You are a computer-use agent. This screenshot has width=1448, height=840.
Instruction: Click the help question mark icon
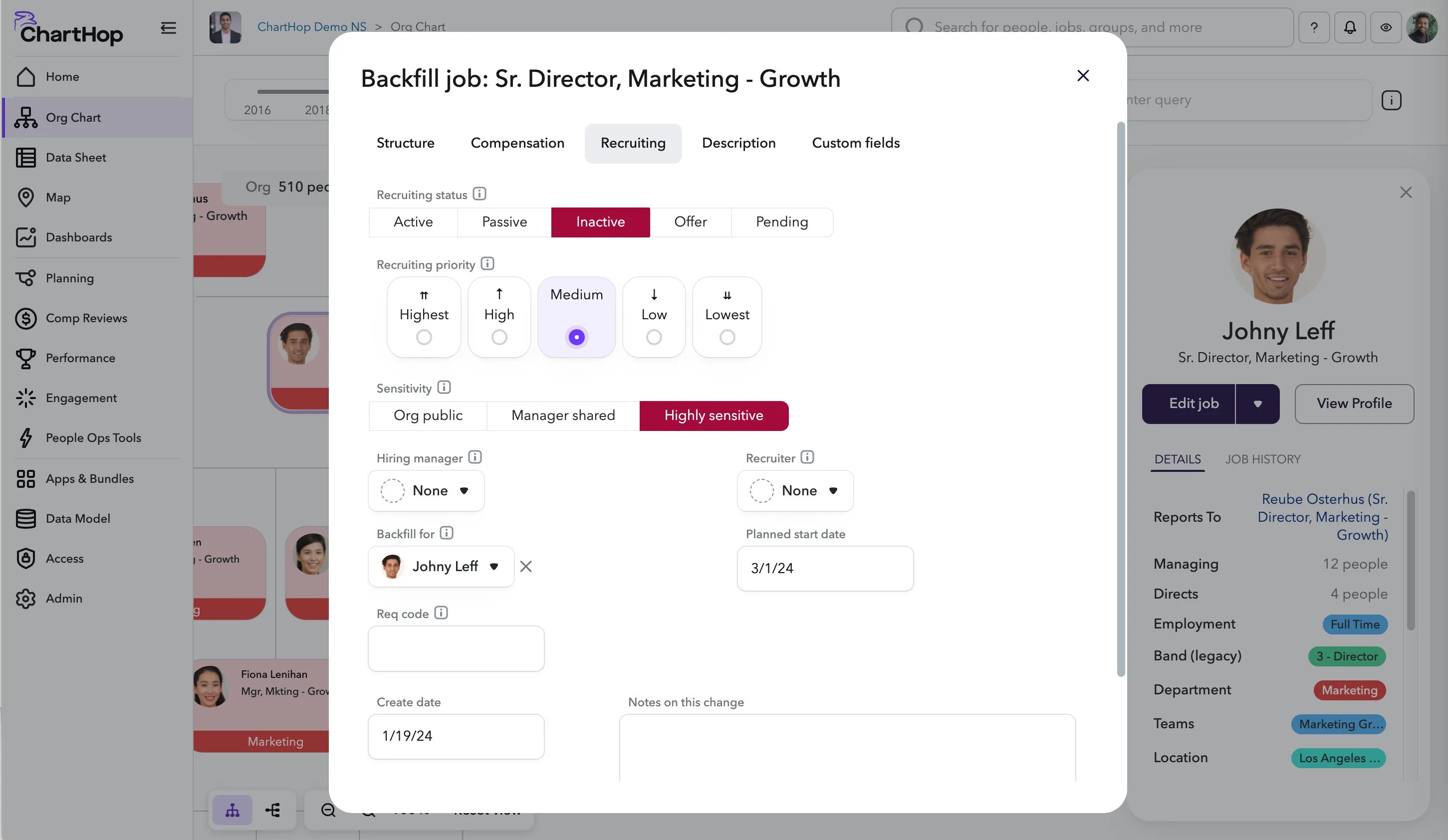click(x=1314, y=27)
